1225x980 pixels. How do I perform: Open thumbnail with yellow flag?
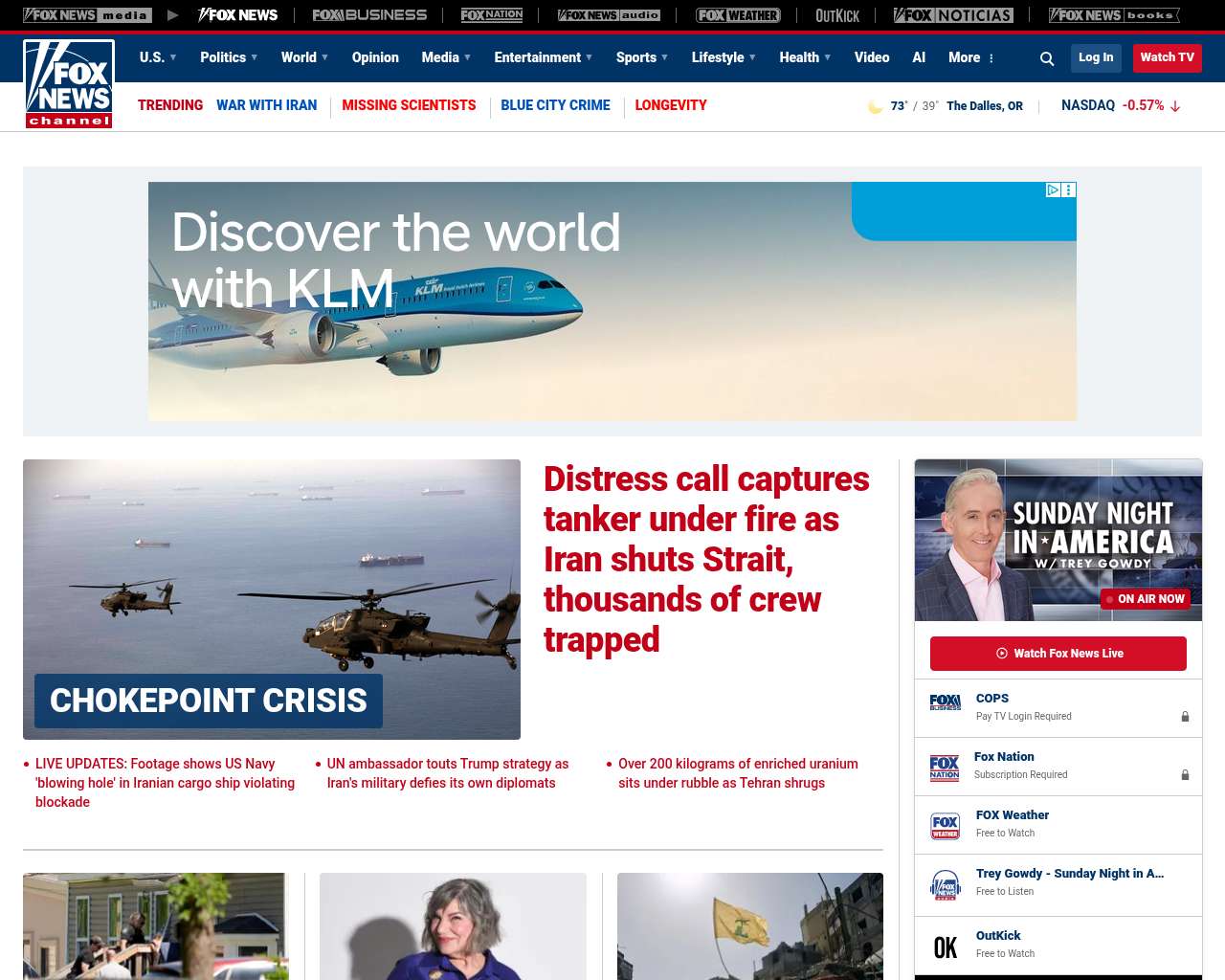coord(750,926)
